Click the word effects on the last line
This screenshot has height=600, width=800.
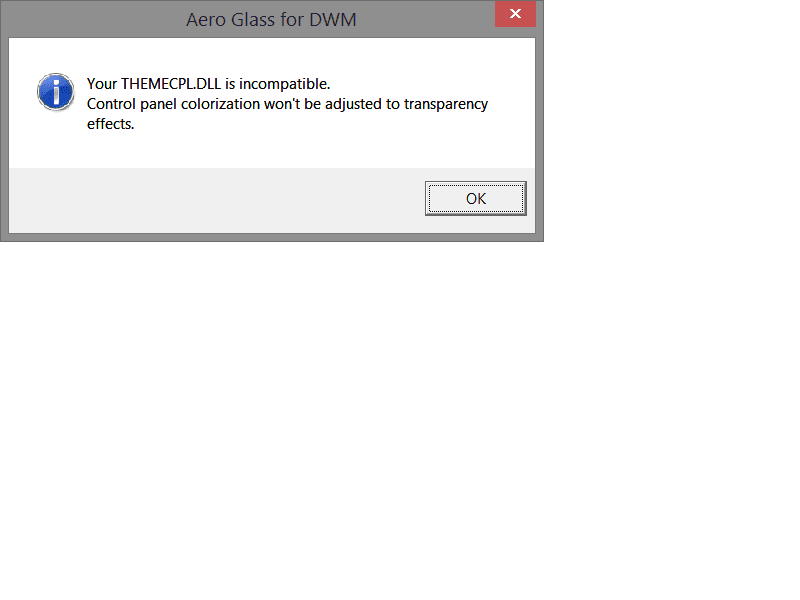tap(110, 124)
